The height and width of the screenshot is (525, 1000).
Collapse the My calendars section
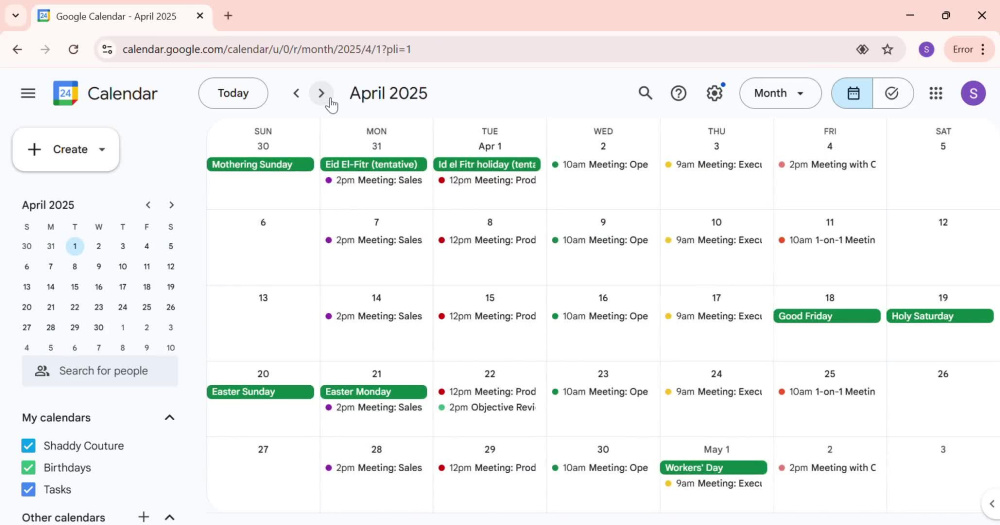pos(170,418)
